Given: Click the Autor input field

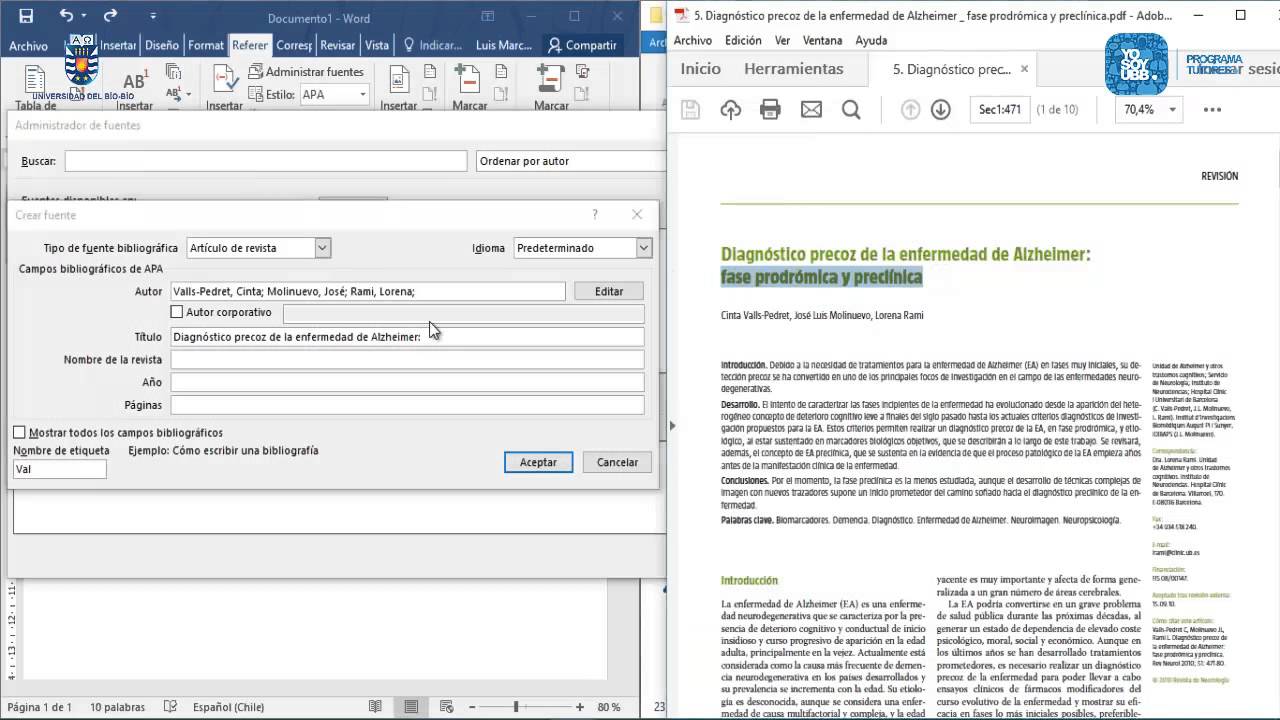Looking at the screenshot, I should (x=368, y=291).
